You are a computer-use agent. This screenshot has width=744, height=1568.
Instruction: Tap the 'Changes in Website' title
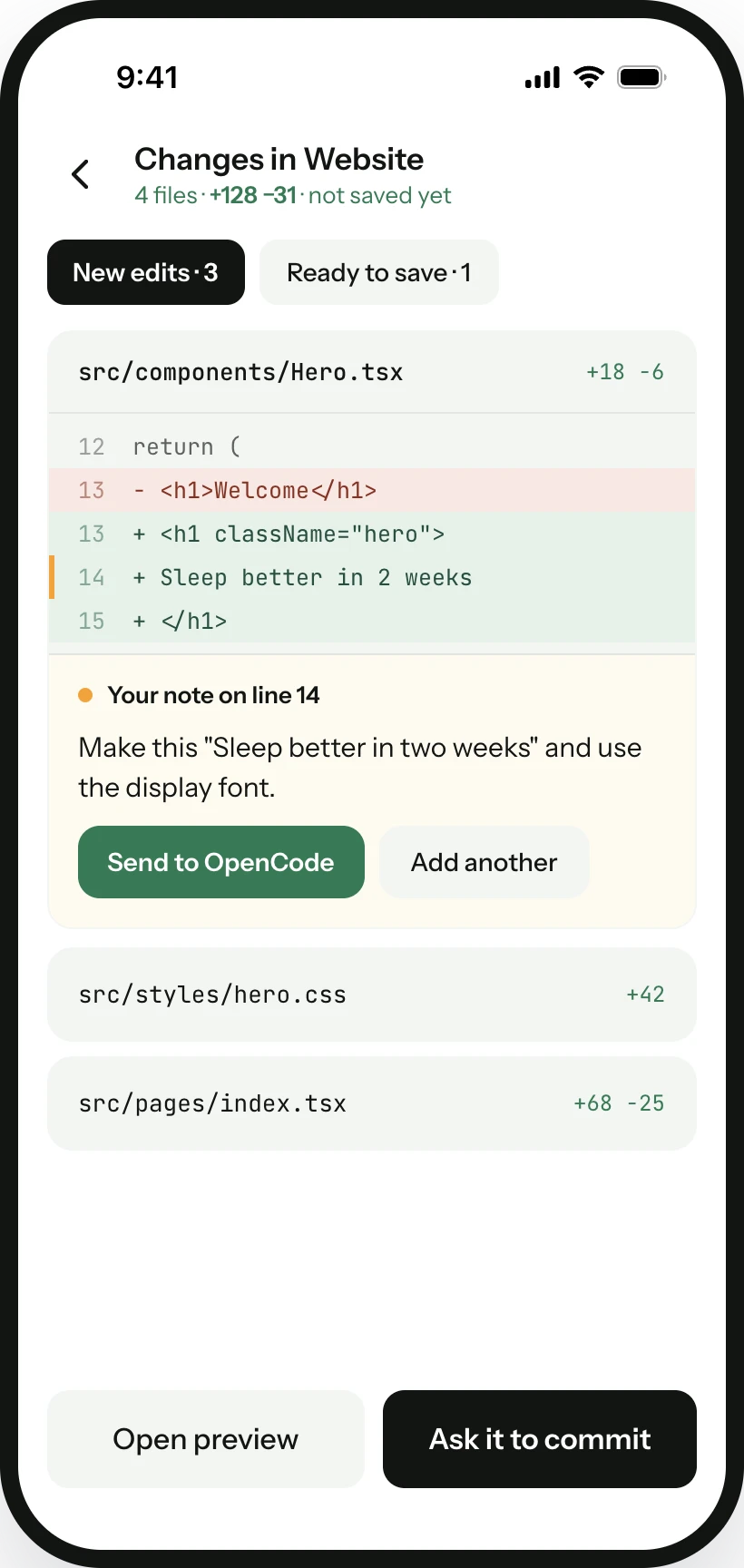click(x=279, y=159)
